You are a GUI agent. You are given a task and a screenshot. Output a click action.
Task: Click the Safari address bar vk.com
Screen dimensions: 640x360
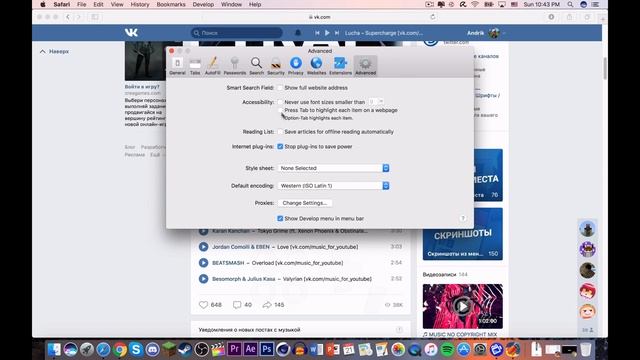[320, 17]
